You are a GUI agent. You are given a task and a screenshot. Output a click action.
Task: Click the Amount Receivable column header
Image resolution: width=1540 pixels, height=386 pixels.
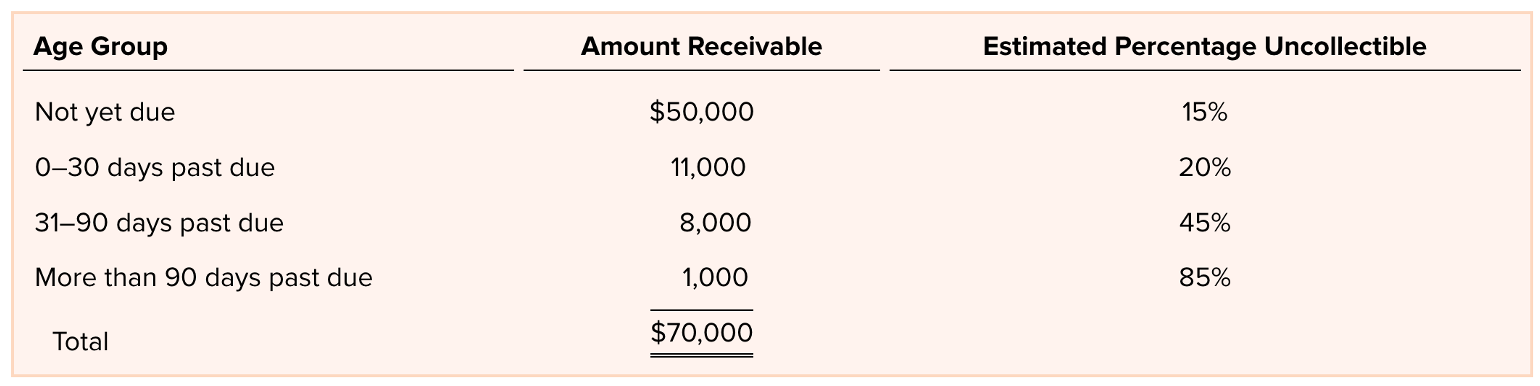click(701, 47)
